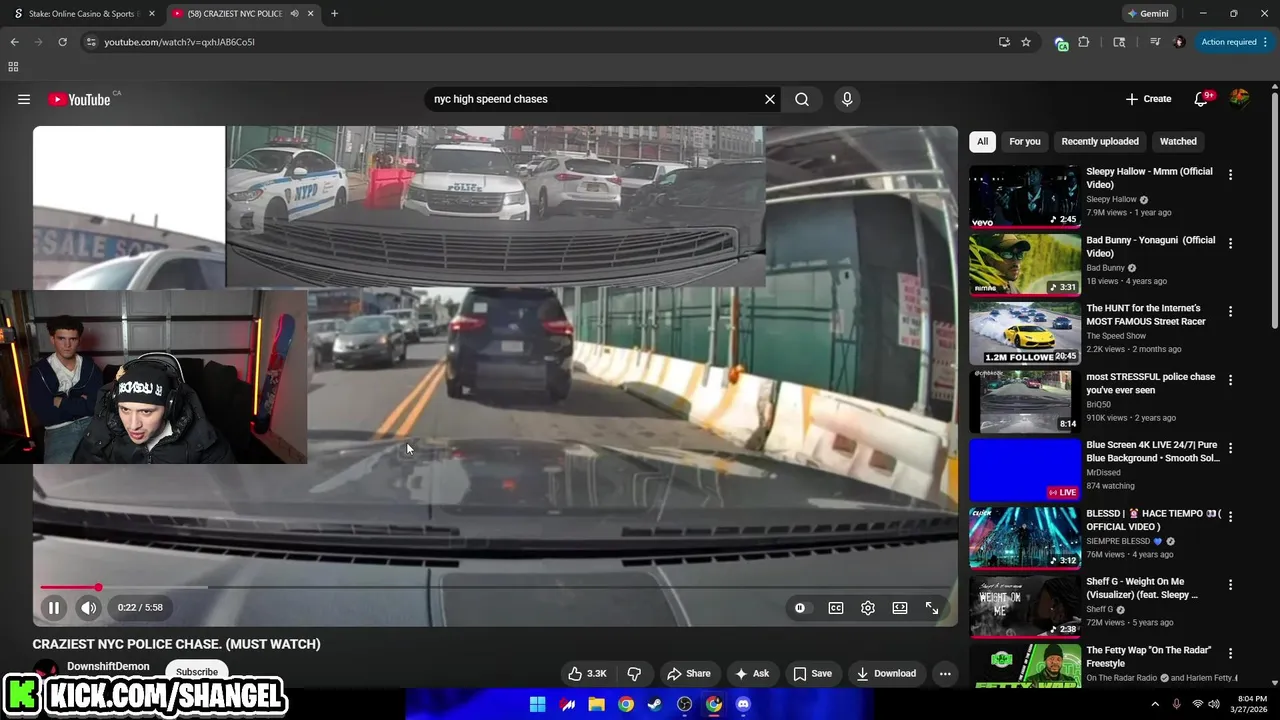The width and height of the screenshot is (1280, 720).
Task: Subscribe to DownshiftDemon channel
Action: click(x=197, y=672)
